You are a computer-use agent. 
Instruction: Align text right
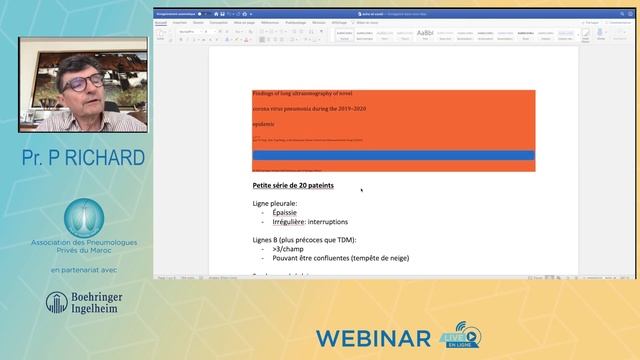click(x=275, y=40)
